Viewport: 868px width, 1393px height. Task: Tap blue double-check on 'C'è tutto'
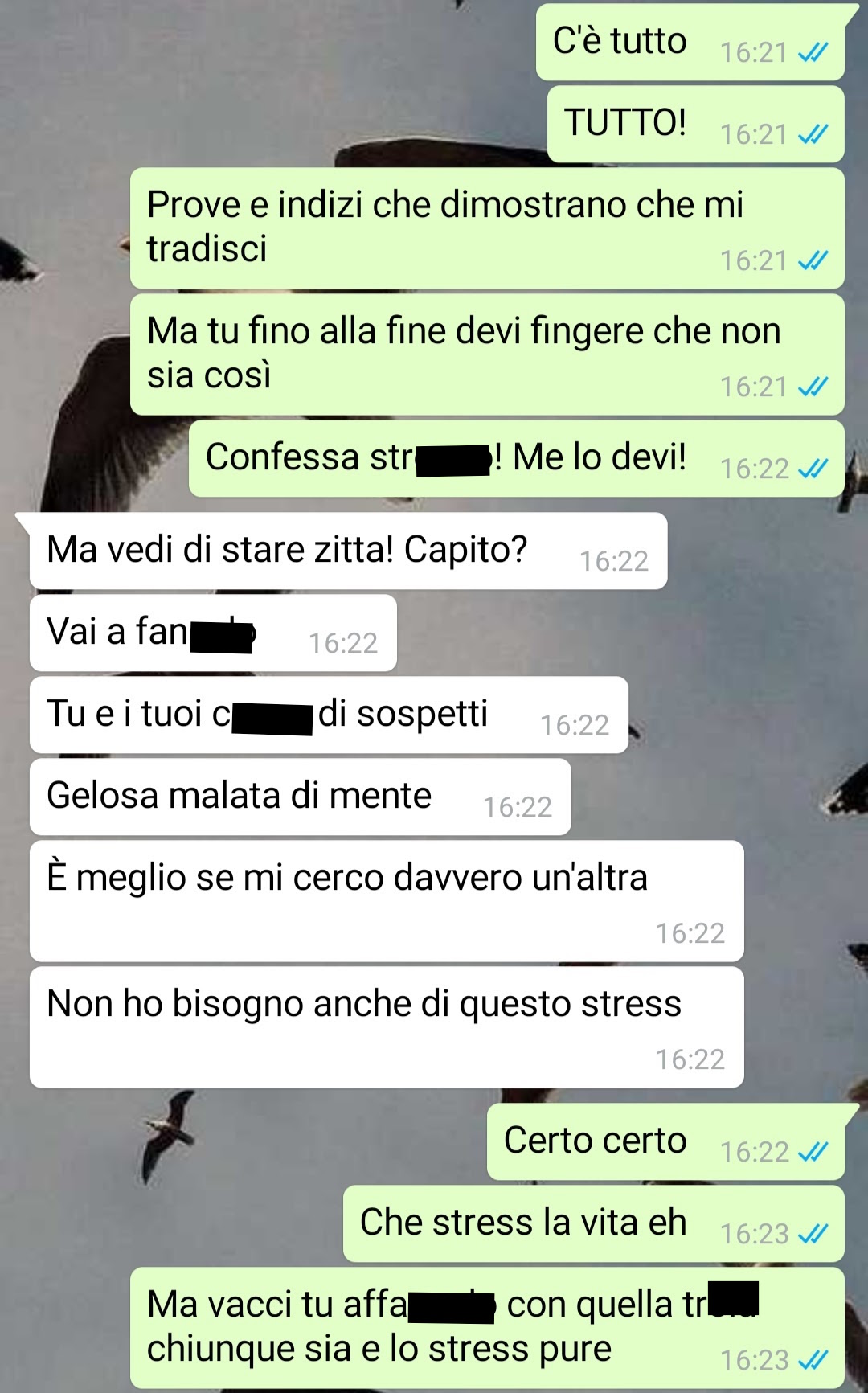(813, 52)
